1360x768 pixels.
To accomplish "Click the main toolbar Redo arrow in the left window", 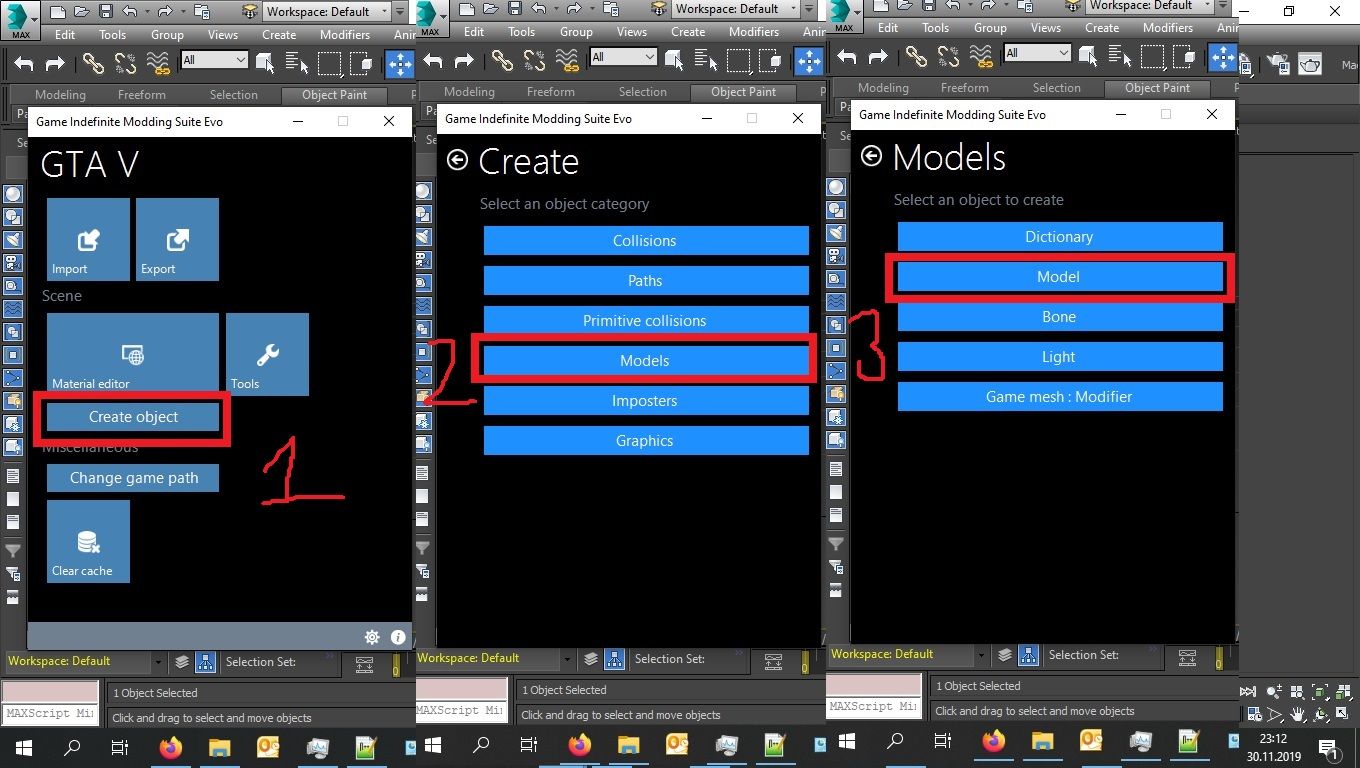I will pyautogui.click(x=55, y=64).
